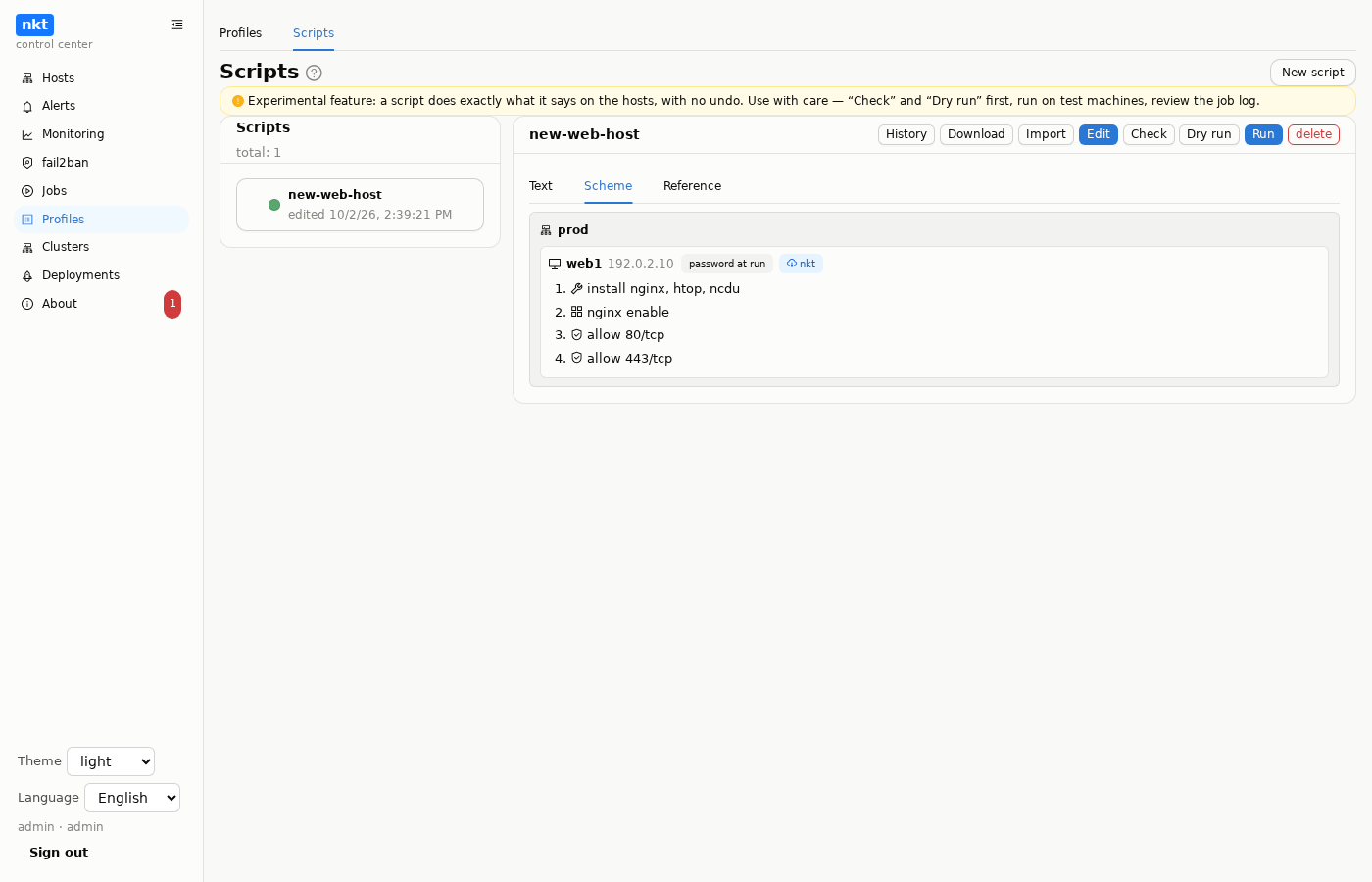This screenshot has width=1372, height=882.
Task: Select the Scheme tab
Action: (x=609, y=186)
